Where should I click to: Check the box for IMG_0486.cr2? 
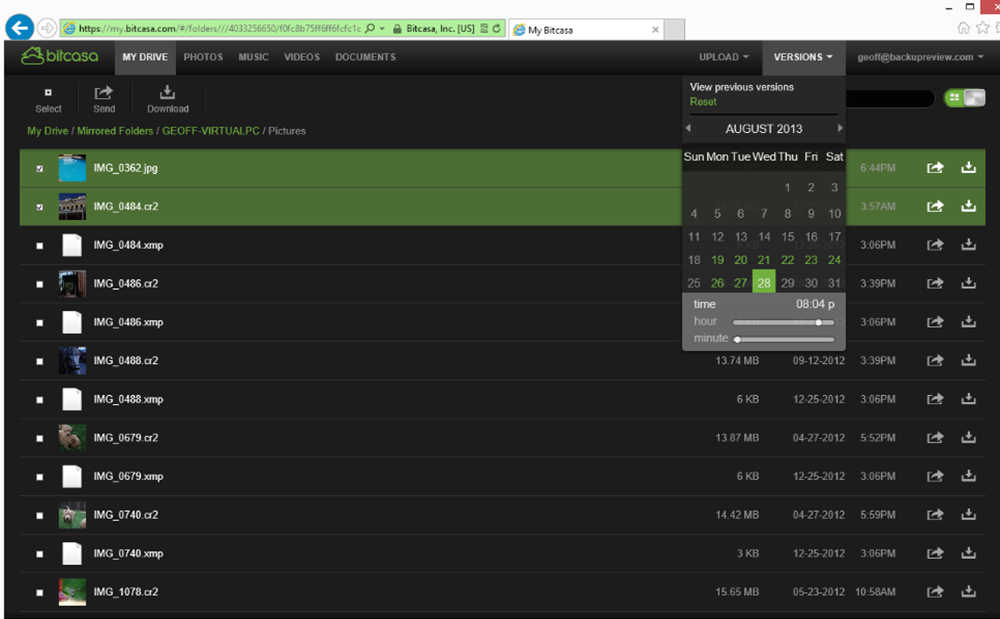(40, 284)
